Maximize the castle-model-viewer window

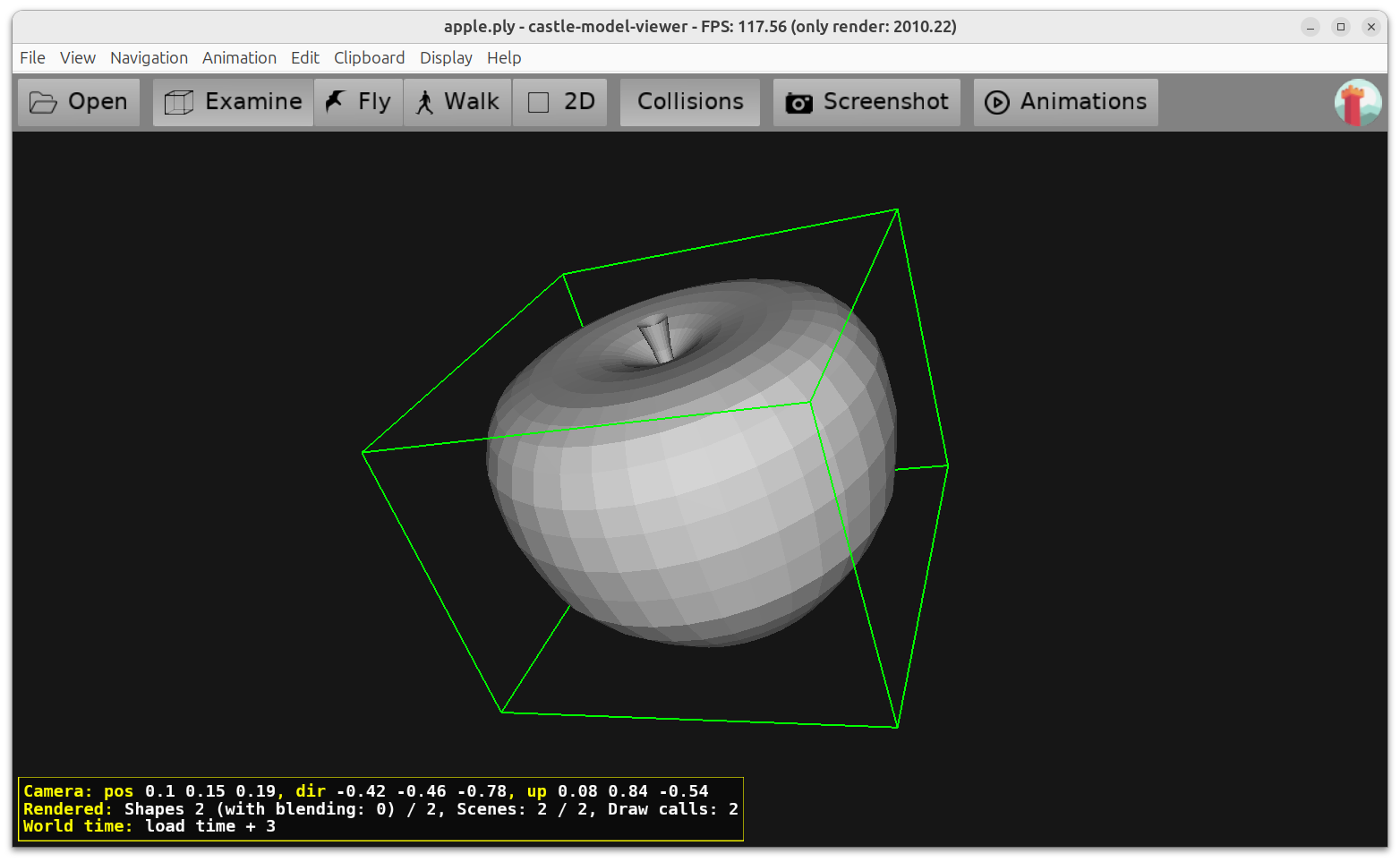1340,27
